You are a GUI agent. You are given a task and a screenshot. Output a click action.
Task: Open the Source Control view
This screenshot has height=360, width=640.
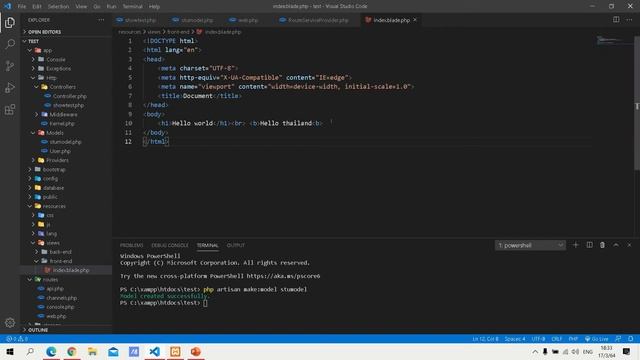(10, 66)
